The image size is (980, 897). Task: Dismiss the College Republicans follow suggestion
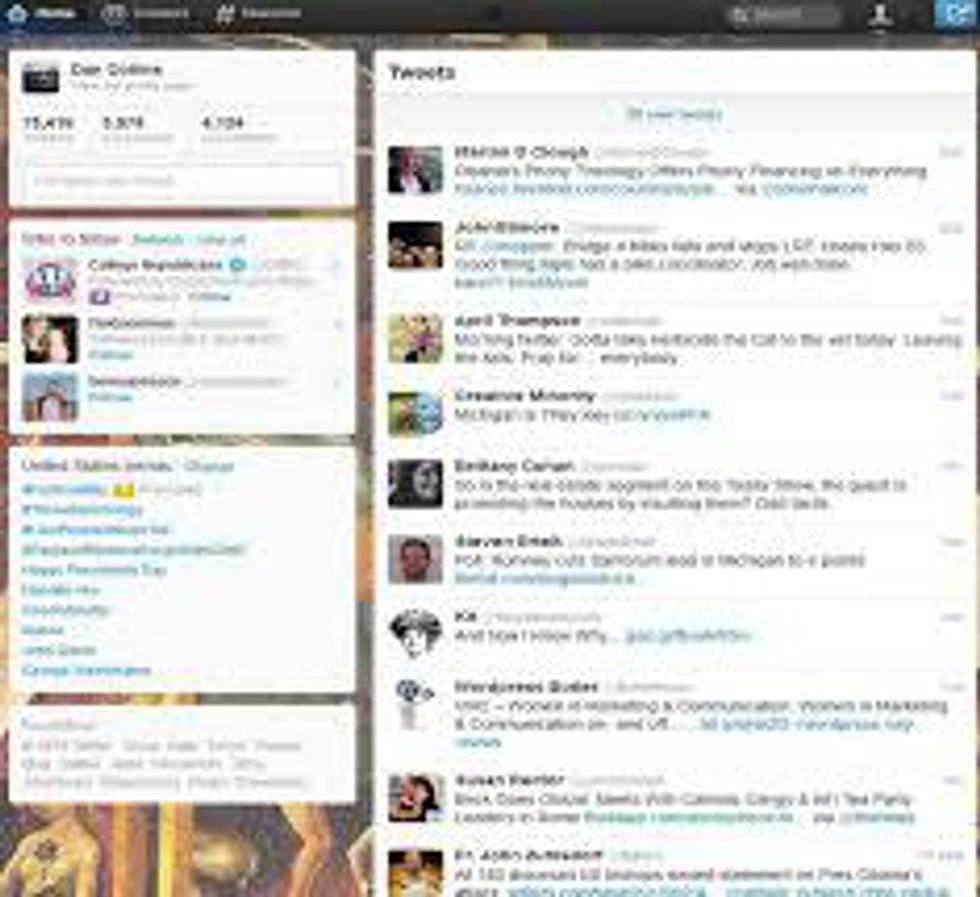click(x=338, y=265)
